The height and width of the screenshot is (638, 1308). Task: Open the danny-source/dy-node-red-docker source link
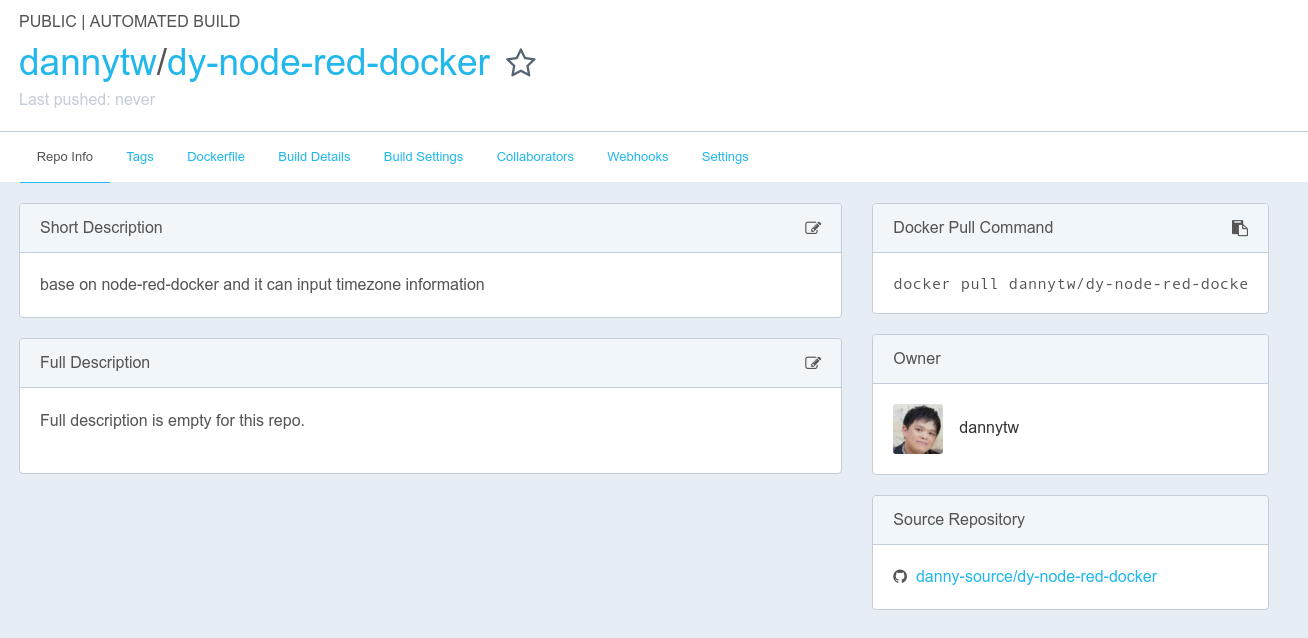(x=1036, y=577)
